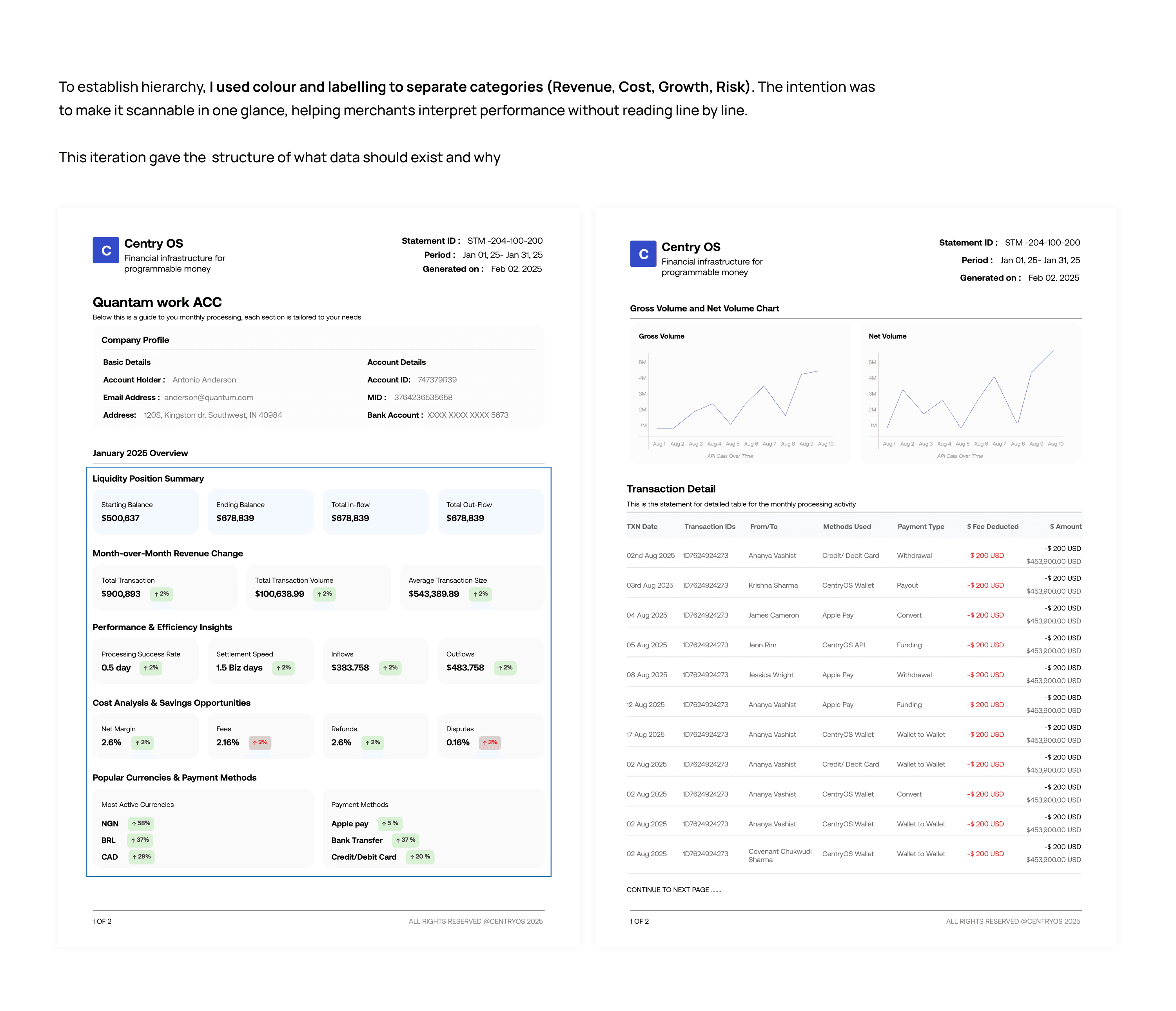Click the Methods Used column header
This screenshot has height=1011, width=1176.
tap(846, 527)
